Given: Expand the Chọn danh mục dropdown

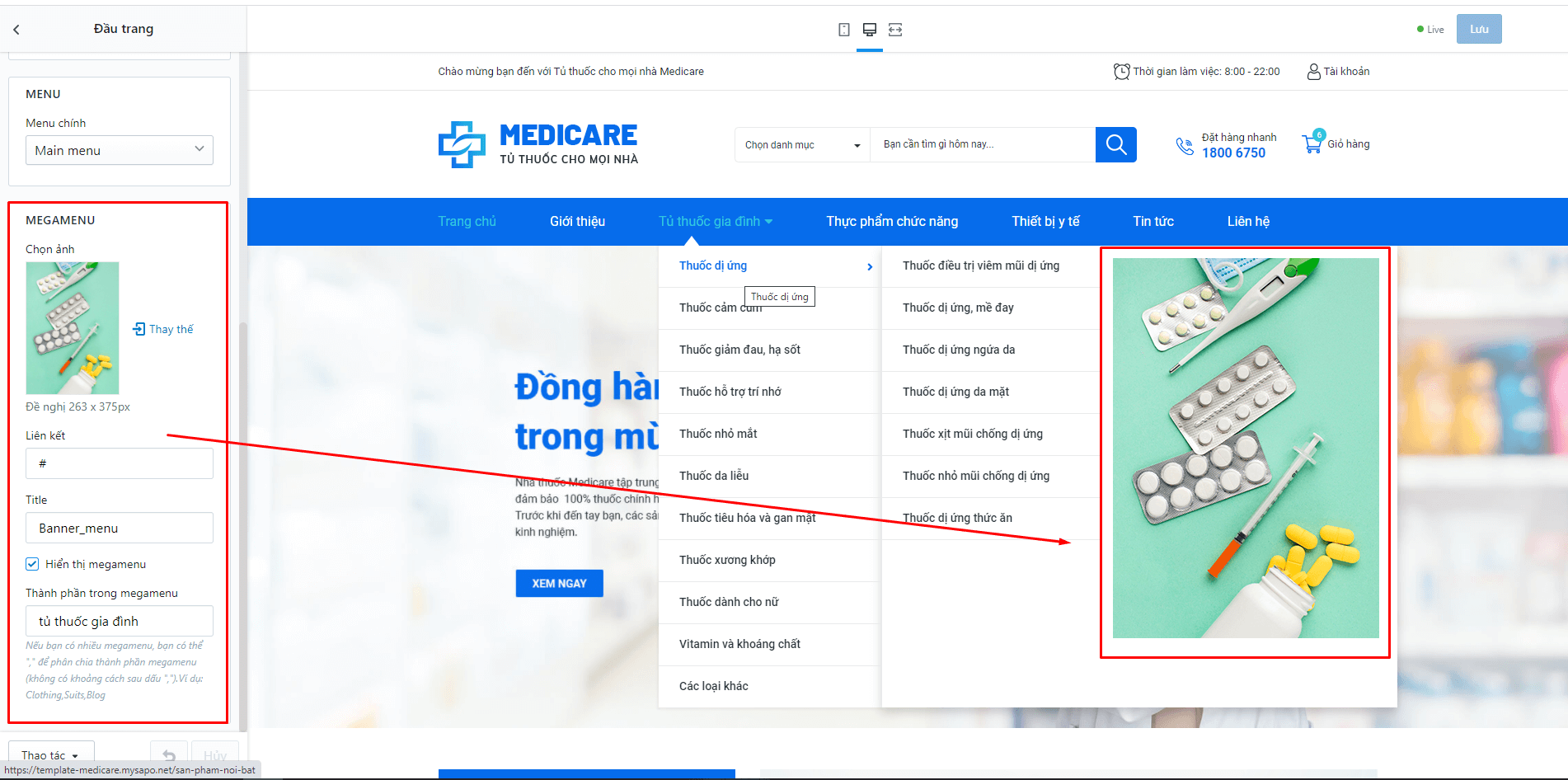Looking at the screenshot, I should point(802,144).
